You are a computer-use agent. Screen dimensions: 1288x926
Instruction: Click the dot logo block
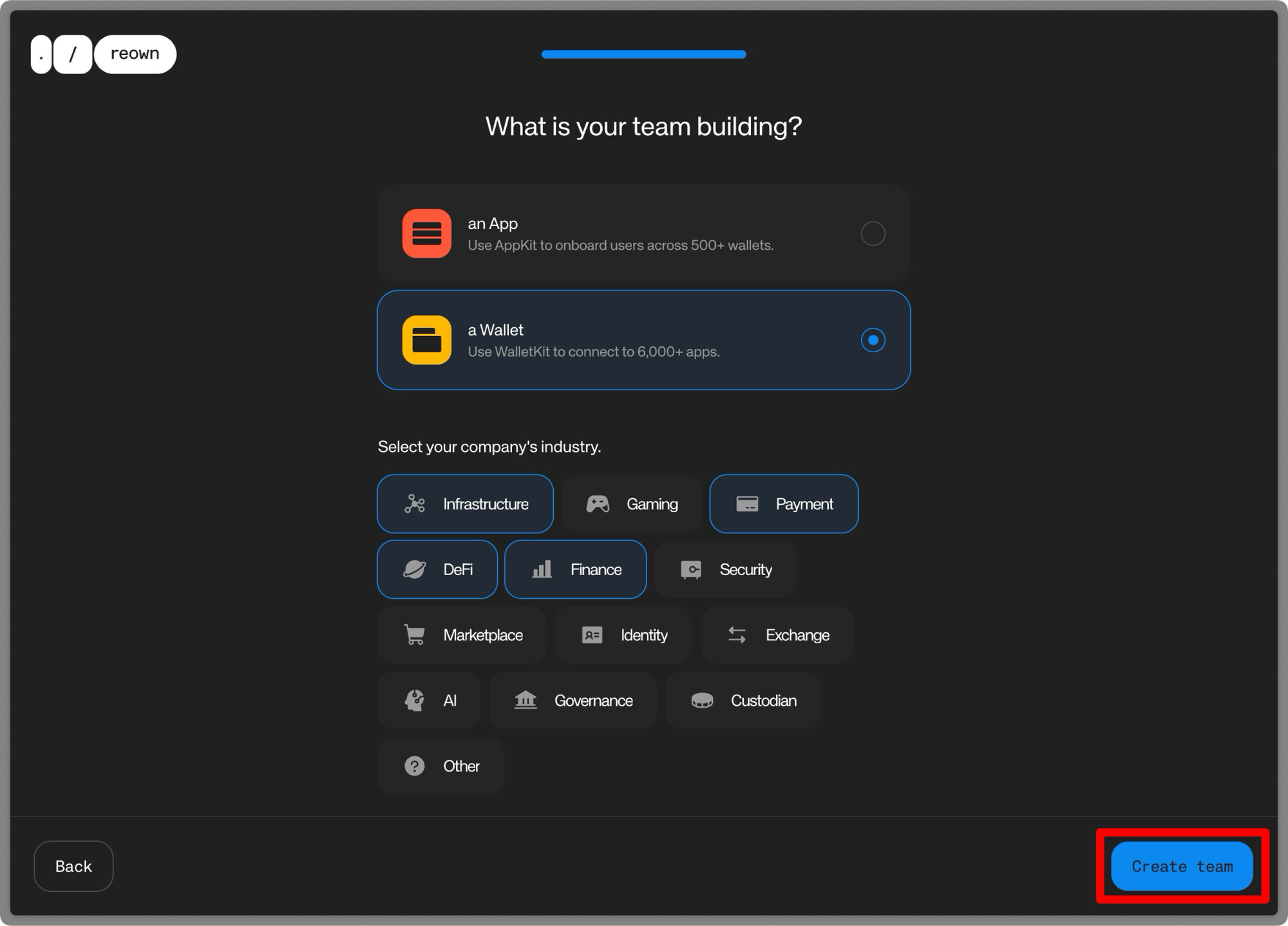41,54
